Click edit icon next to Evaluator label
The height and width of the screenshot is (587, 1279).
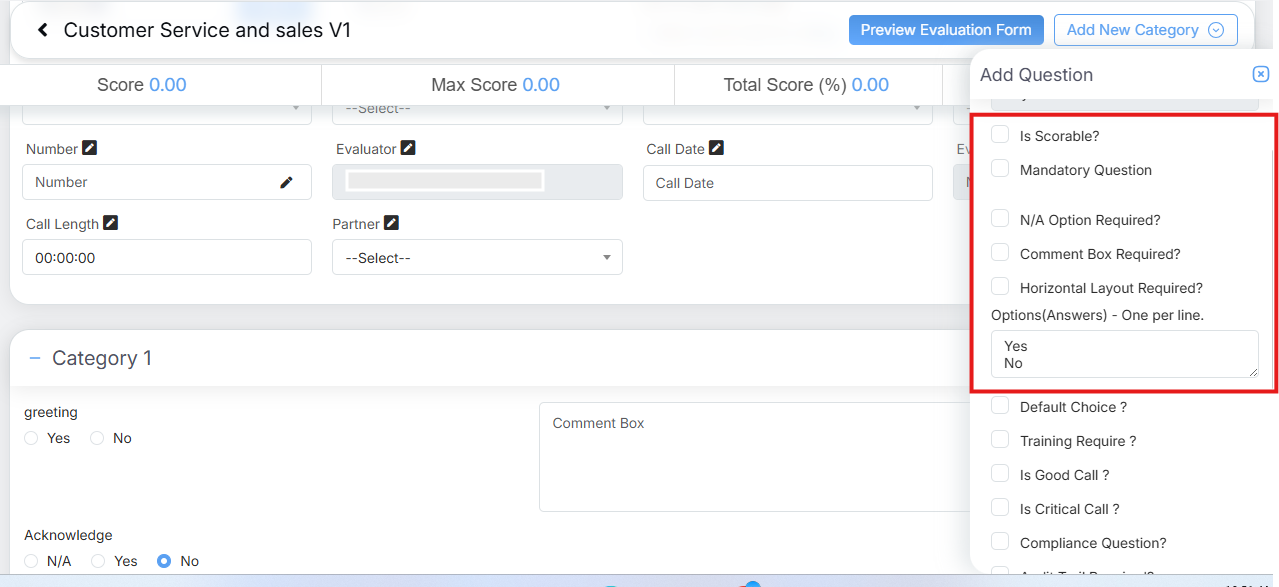pyautogui.click(x=408, y=148)
